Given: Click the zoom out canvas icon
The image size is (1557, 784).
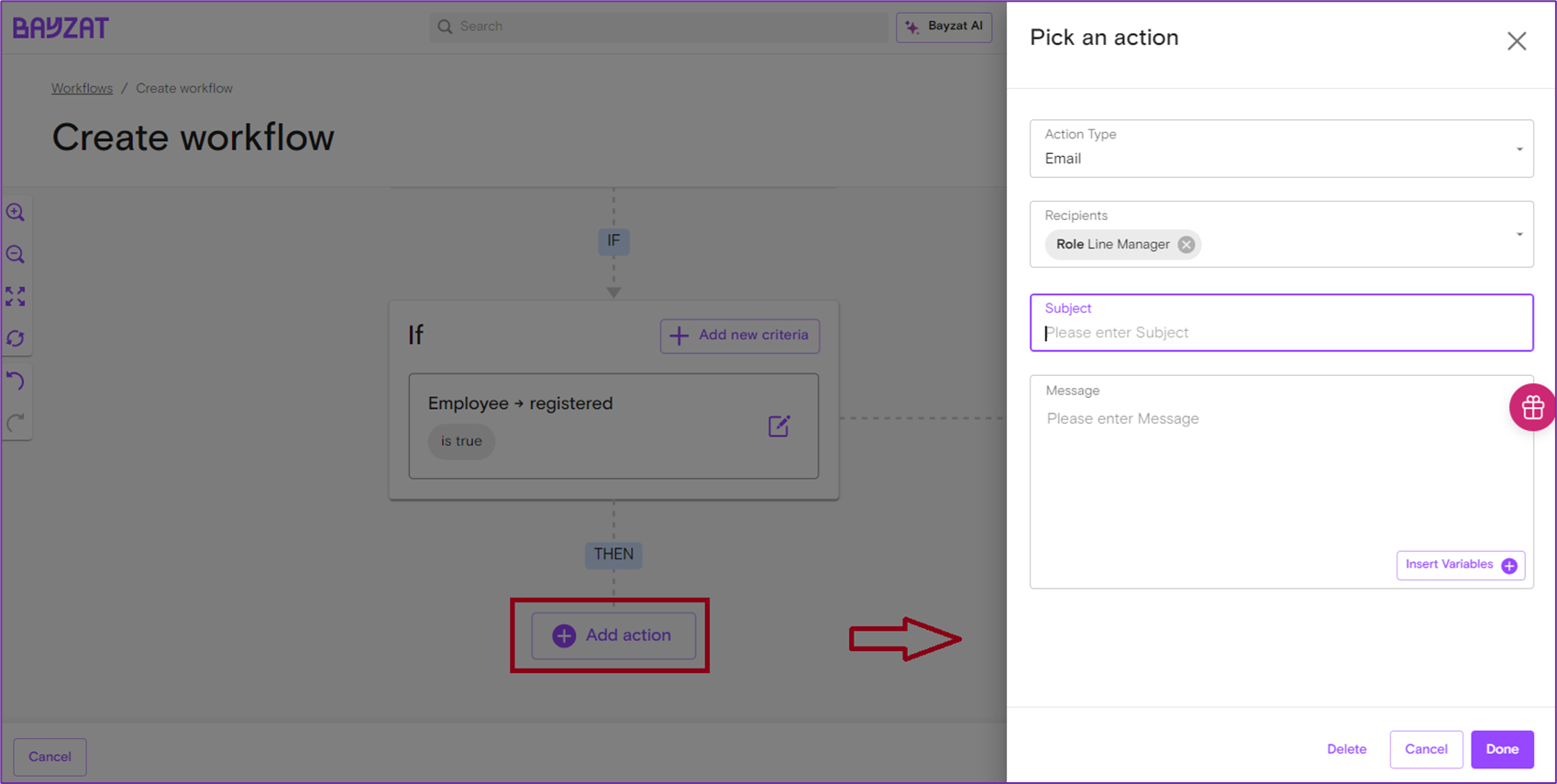Looking at the screenshot, I should [x=16, y=255].
